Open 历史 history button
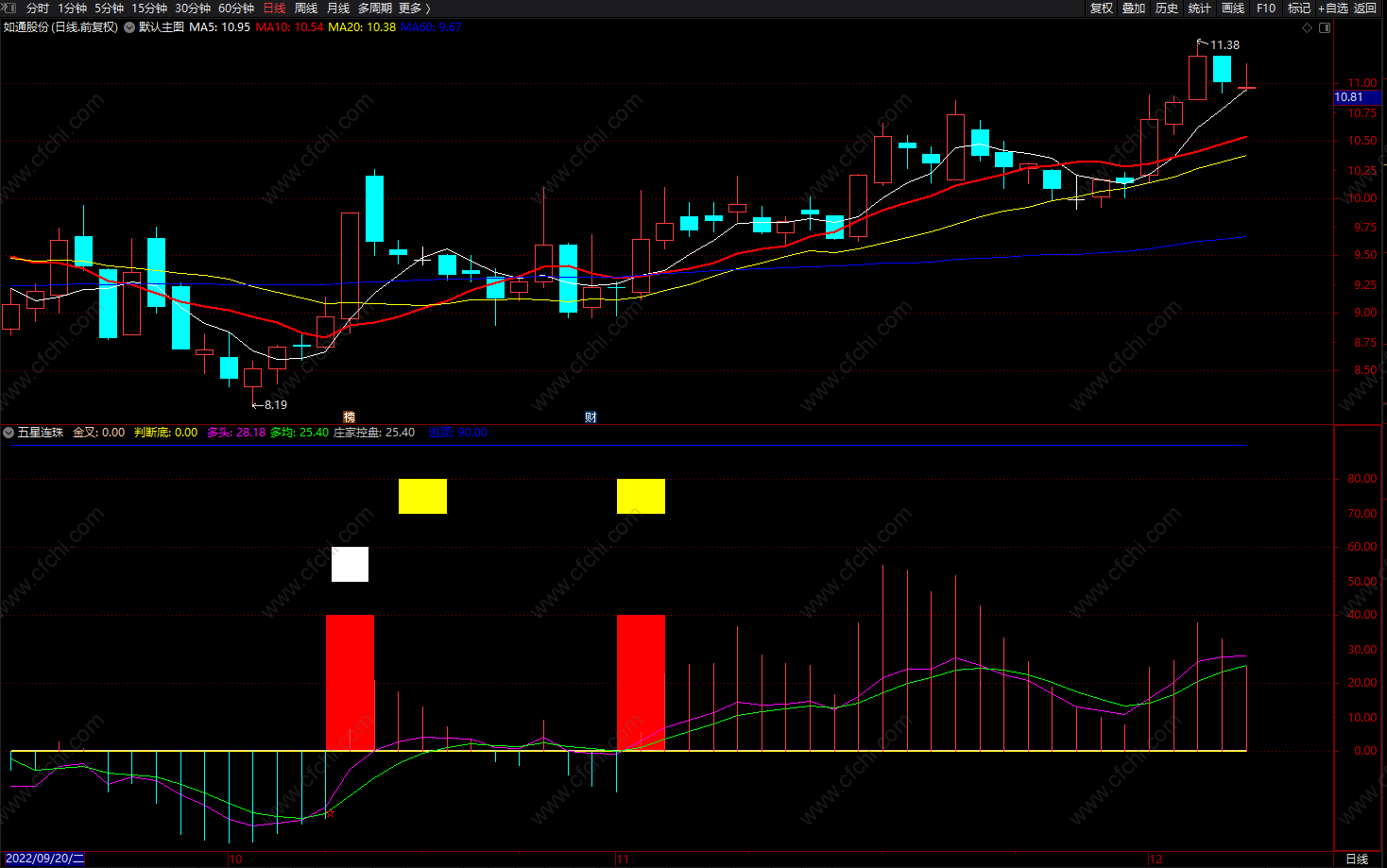 (1167, 9)
